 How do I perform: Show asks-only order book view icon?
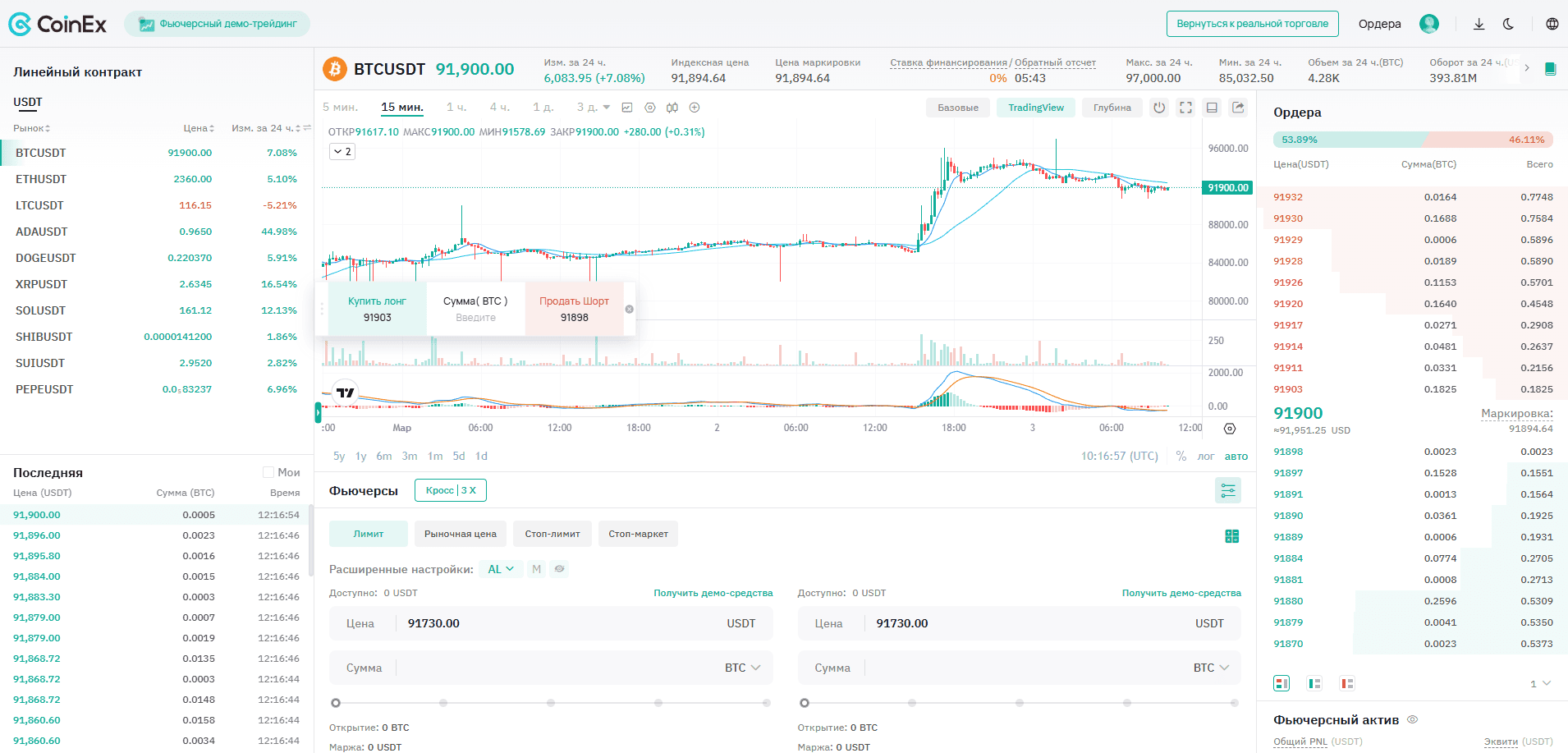click(1347, 683)
